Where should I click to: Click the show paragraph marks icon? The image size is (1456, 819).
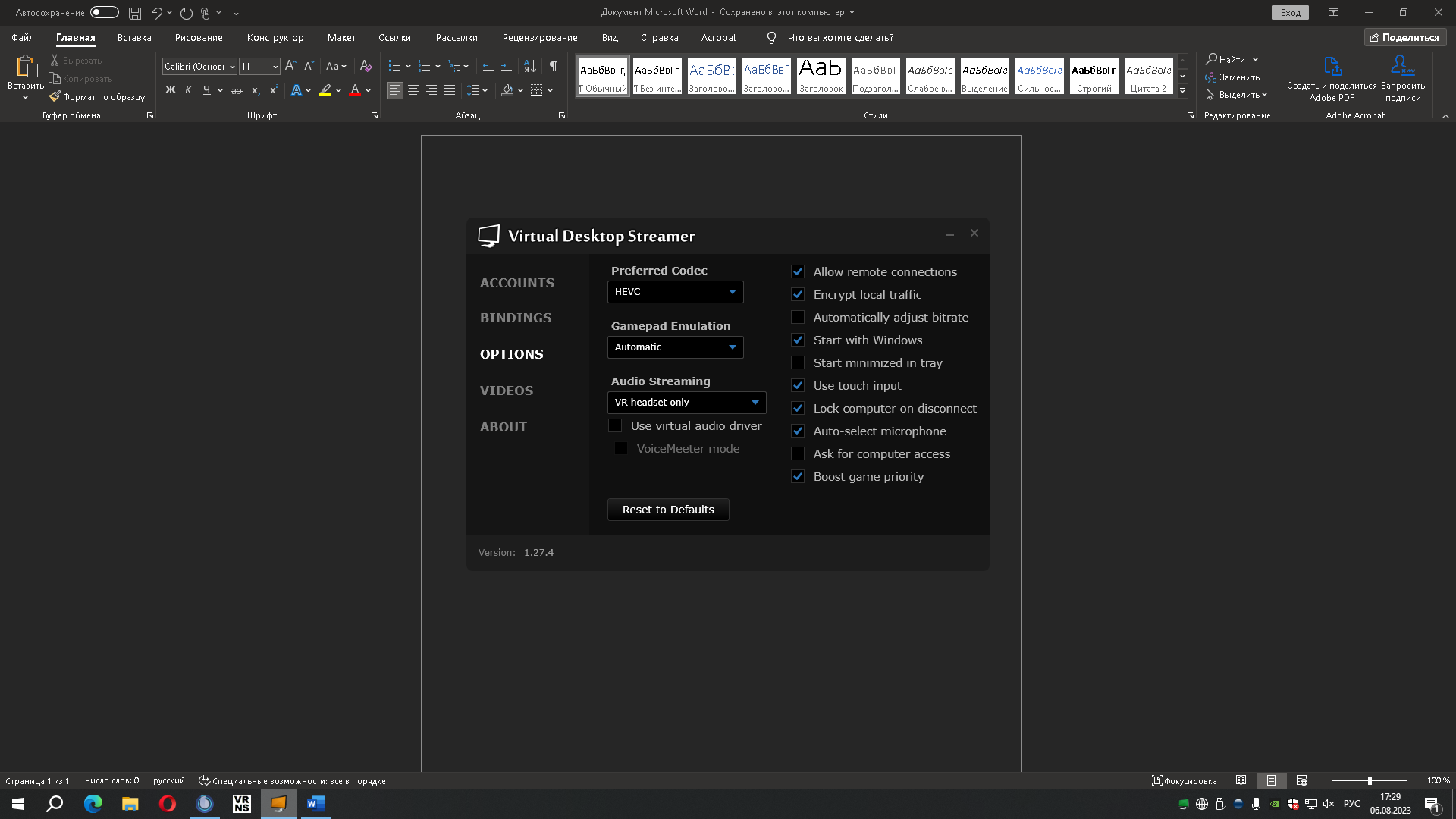coord(554,66)
